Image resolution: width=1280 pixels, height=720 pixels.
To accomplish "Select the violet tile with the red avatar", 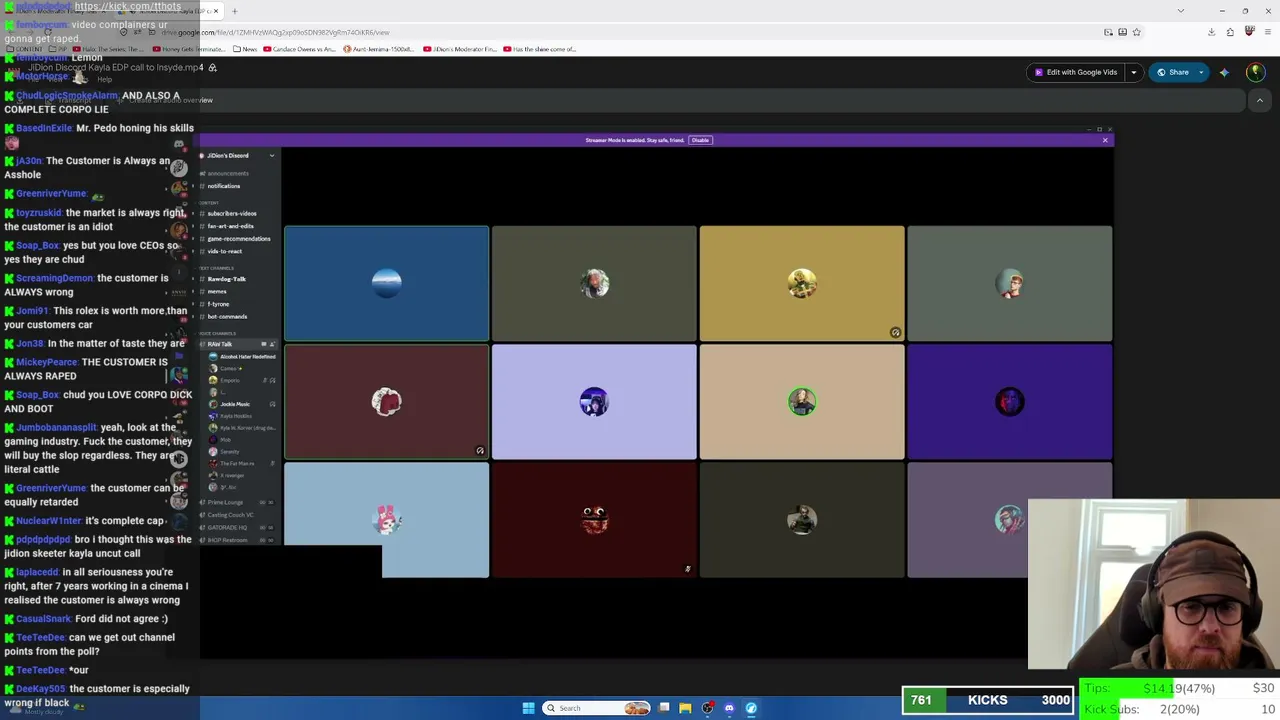I will point(1010,402).
